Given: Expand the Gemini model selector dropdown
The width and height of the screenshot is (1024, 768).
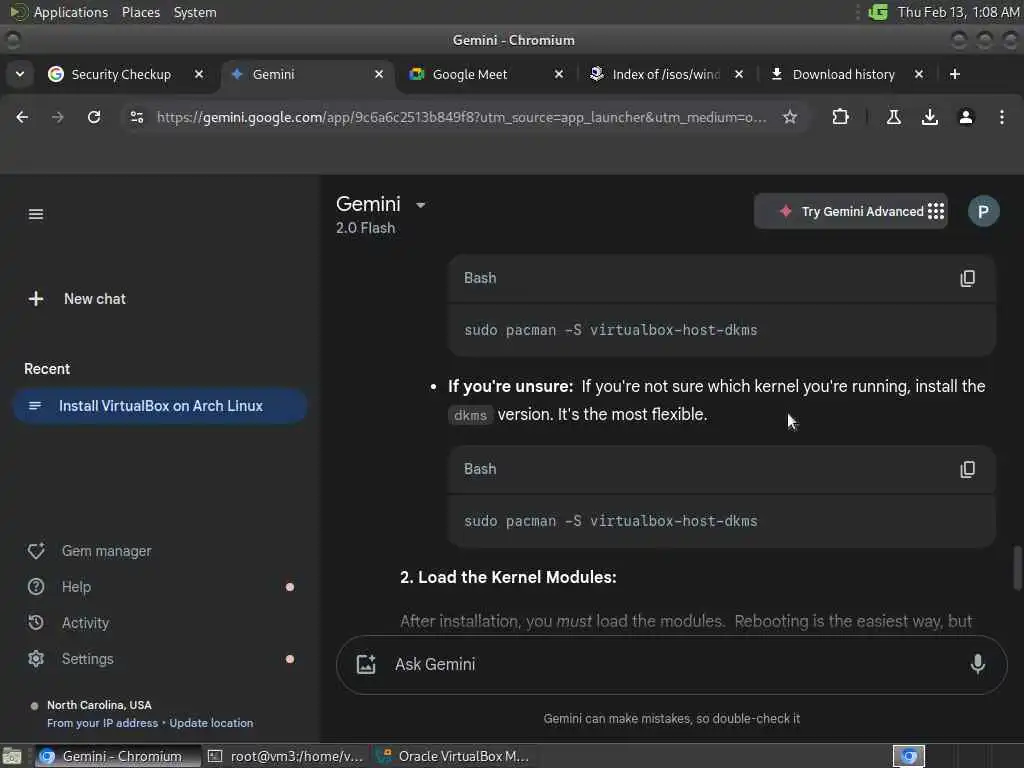Looking at the screenshot, I should 421,205.
